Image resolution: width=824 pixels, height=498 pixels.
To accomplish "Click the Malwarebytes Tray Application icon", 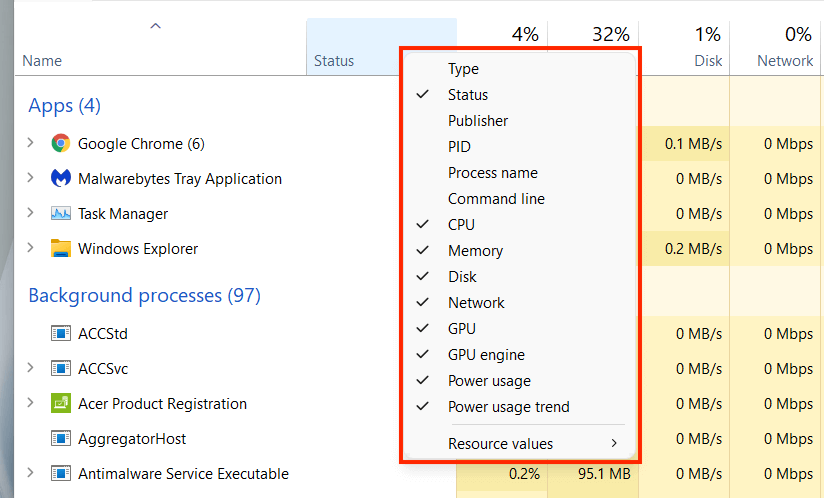I will pos(61,178).
